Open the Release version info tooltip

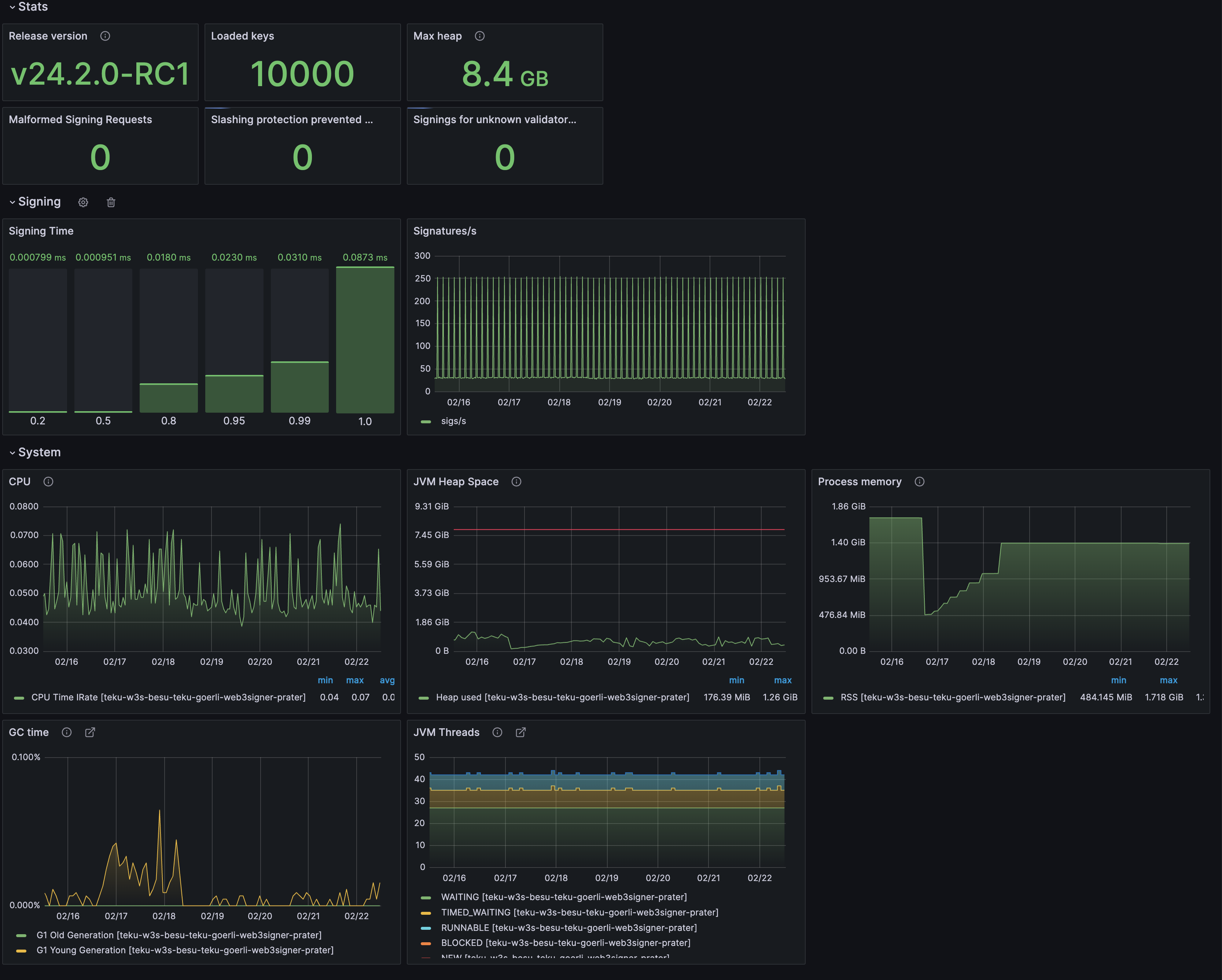105,36
